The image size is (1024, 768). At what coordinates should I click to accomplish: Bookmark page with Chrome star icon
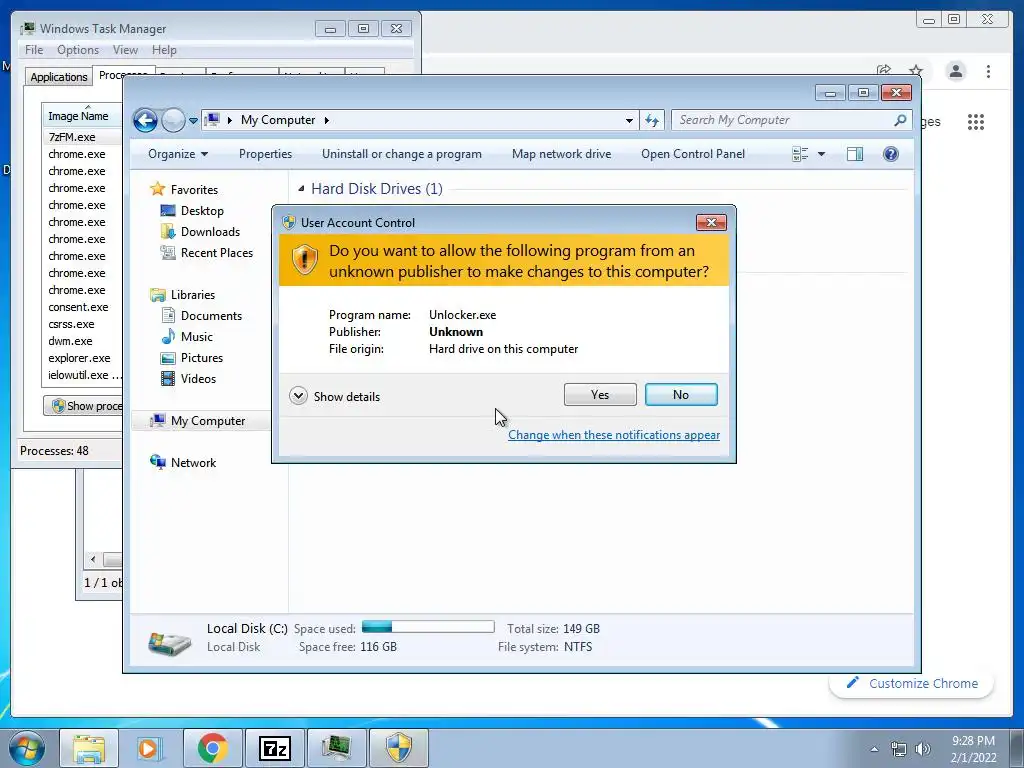click(x=916, y=71)
